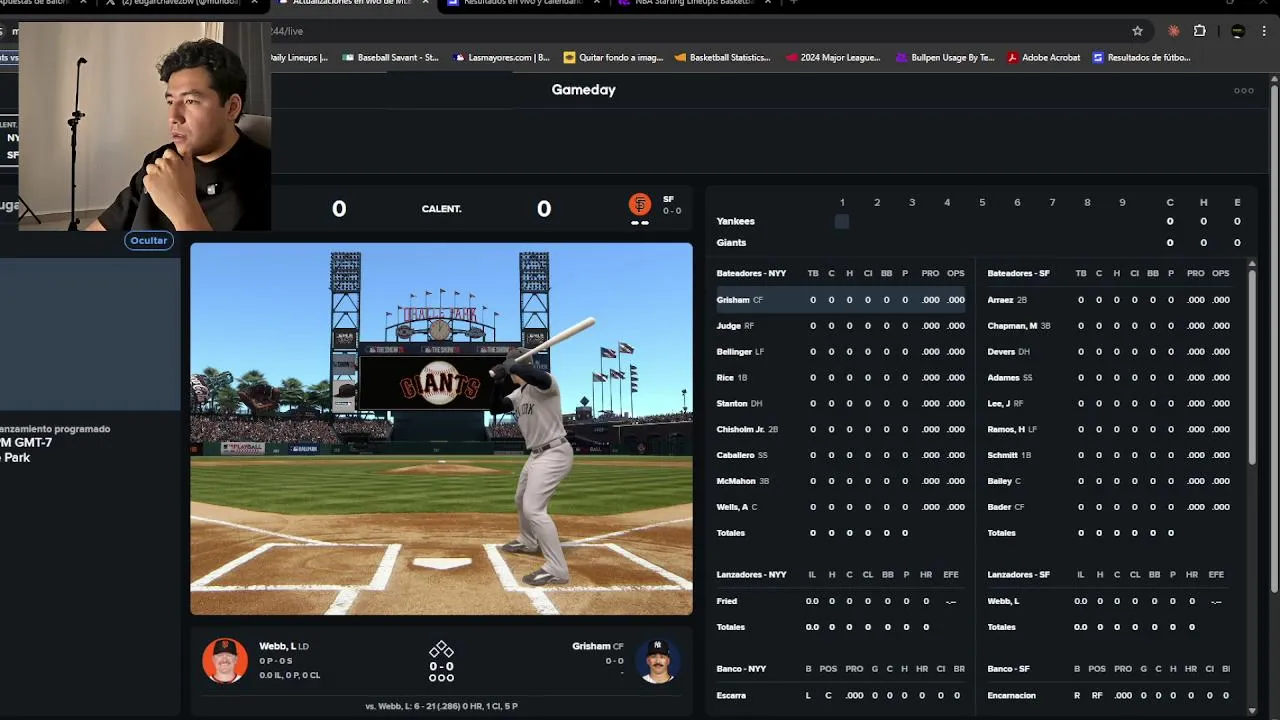Open a new browser tab

tap(794, 3)
